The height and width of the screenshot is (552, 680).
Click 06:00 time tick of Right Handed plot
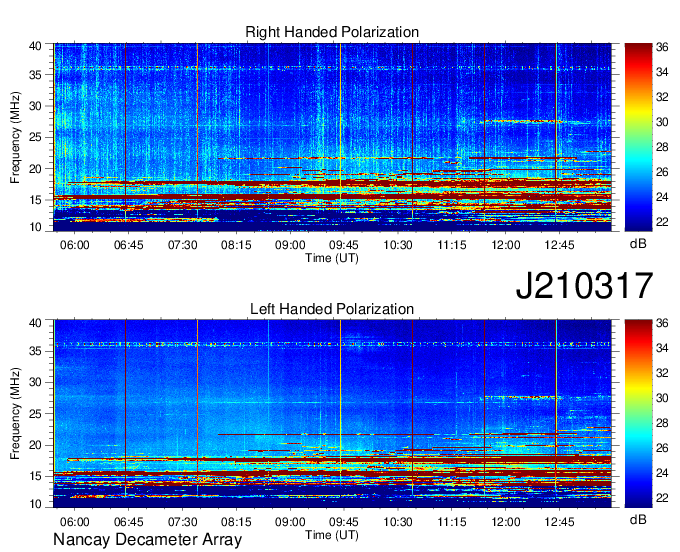(75, 245)
